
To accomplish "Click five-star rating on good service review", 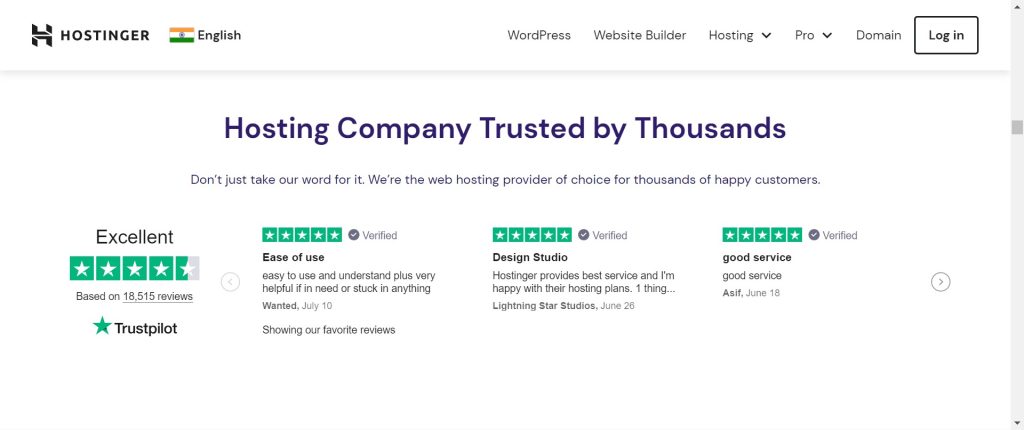I will click(x=762, y=235).
